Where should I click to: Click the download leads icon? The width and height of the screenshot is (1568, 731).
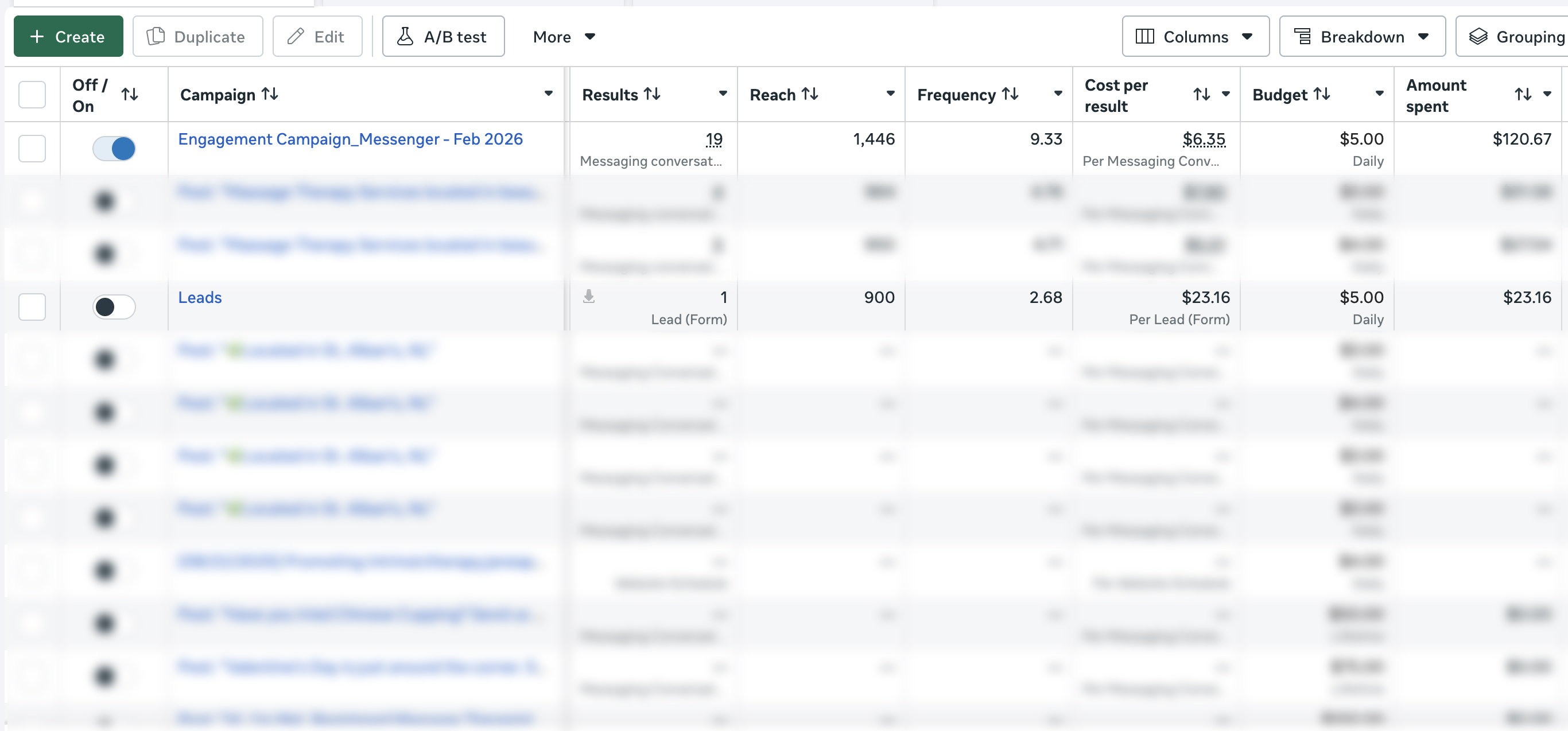(589, 297)
